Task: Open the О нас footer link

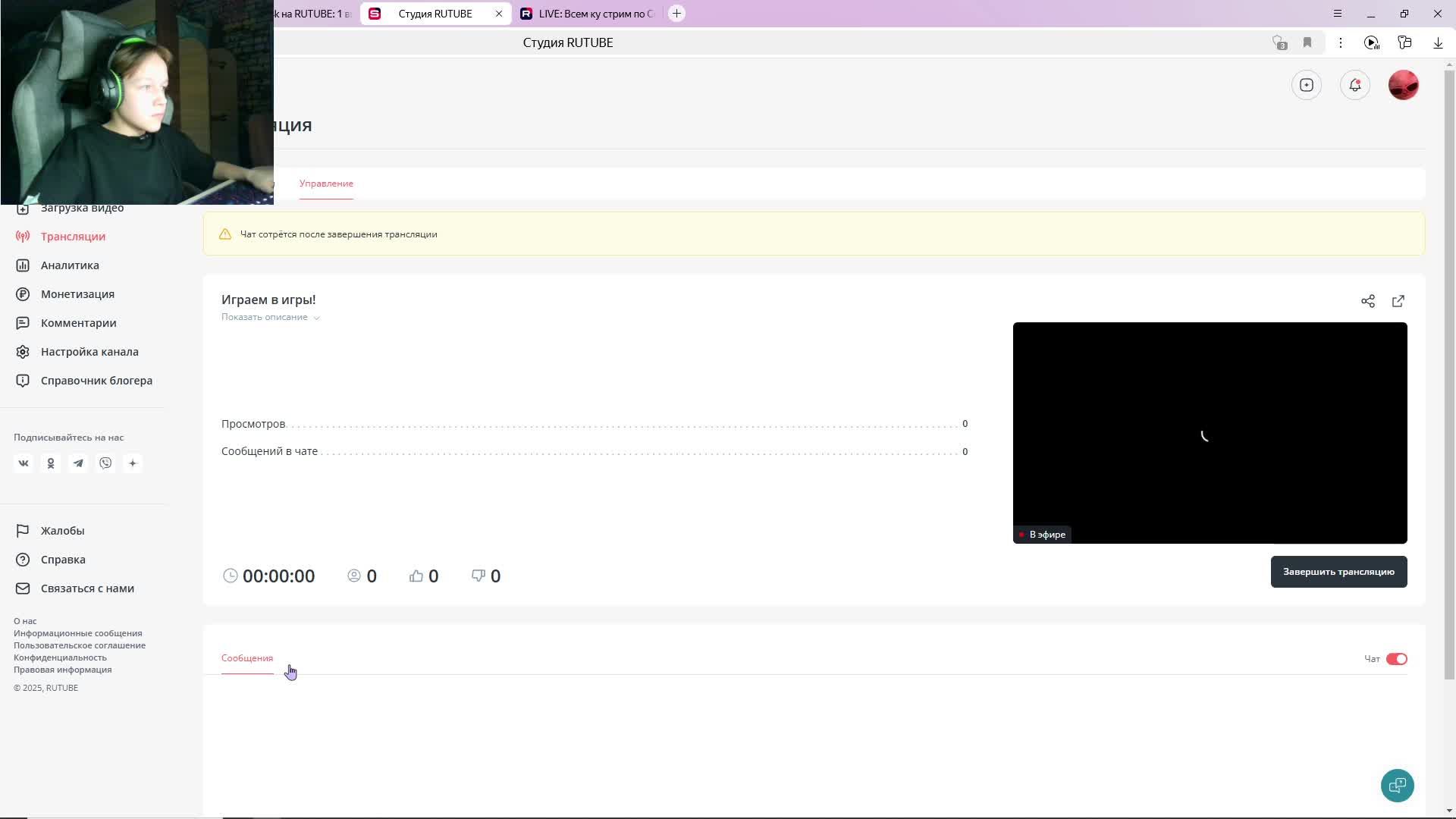Action: [x=25, y=621]
